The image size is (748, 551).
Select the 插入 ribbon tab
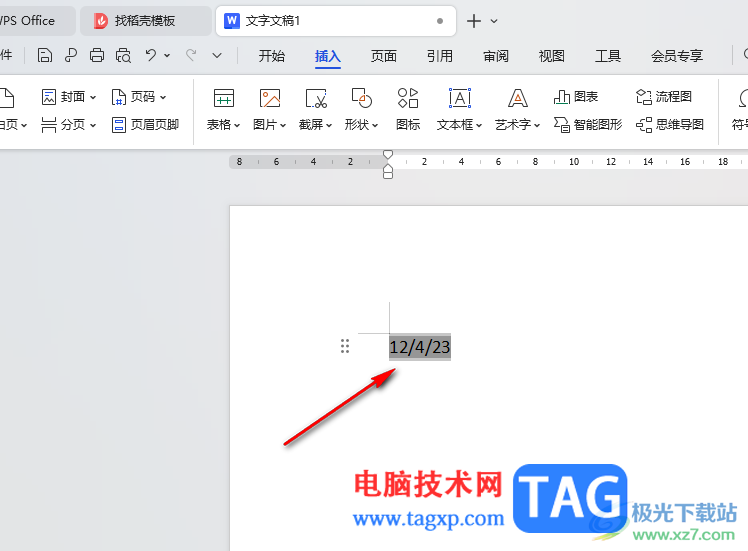click(x=328, y=56)
